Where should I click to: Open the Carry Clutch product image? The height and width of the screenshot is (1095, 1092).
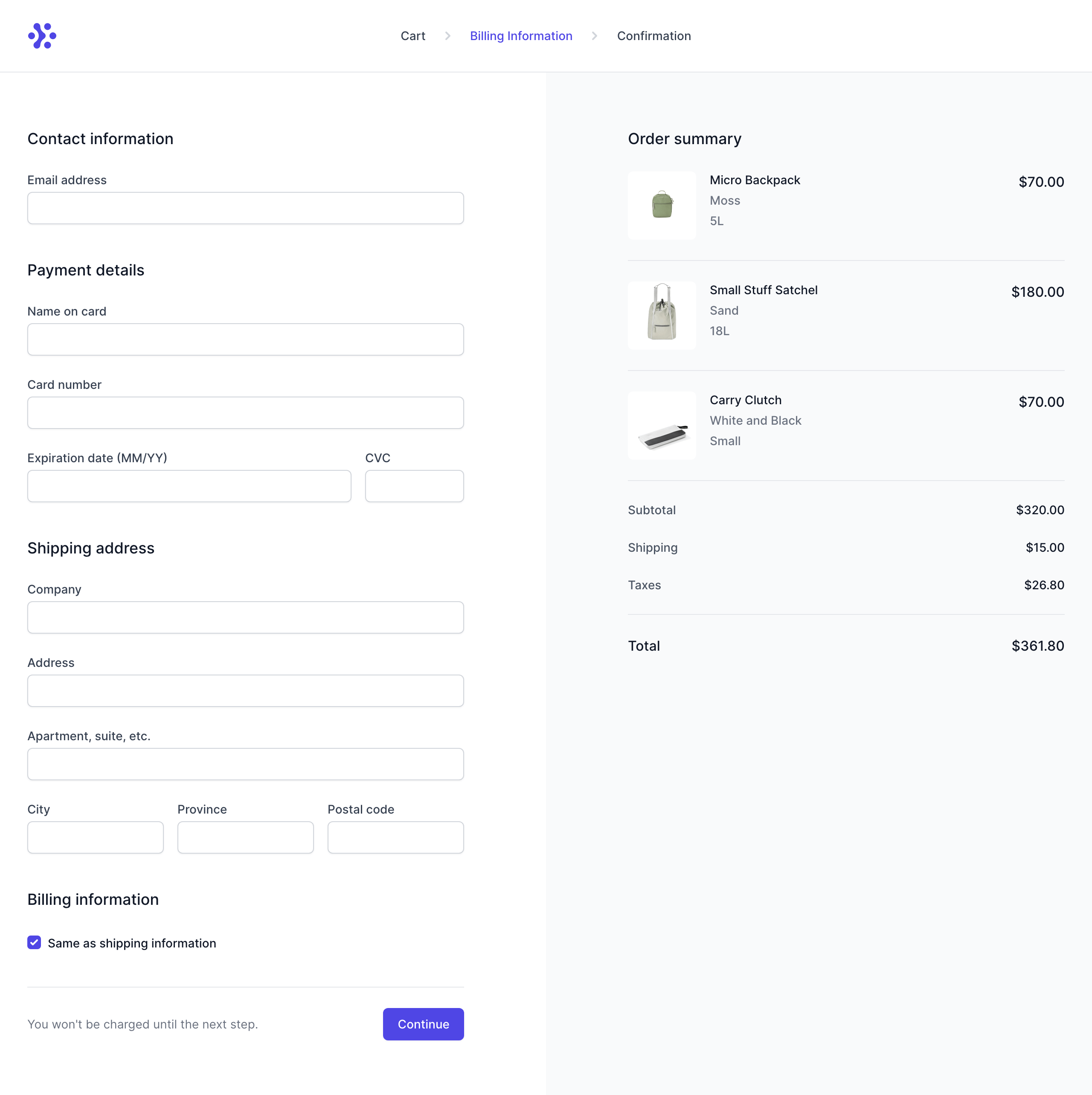pyautogui.click(x=661, y=425)
